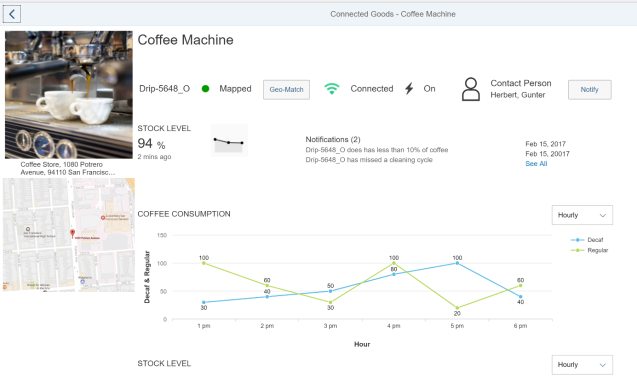
Task: Click the lightning bolt power icon
Action: pos(409,89)
